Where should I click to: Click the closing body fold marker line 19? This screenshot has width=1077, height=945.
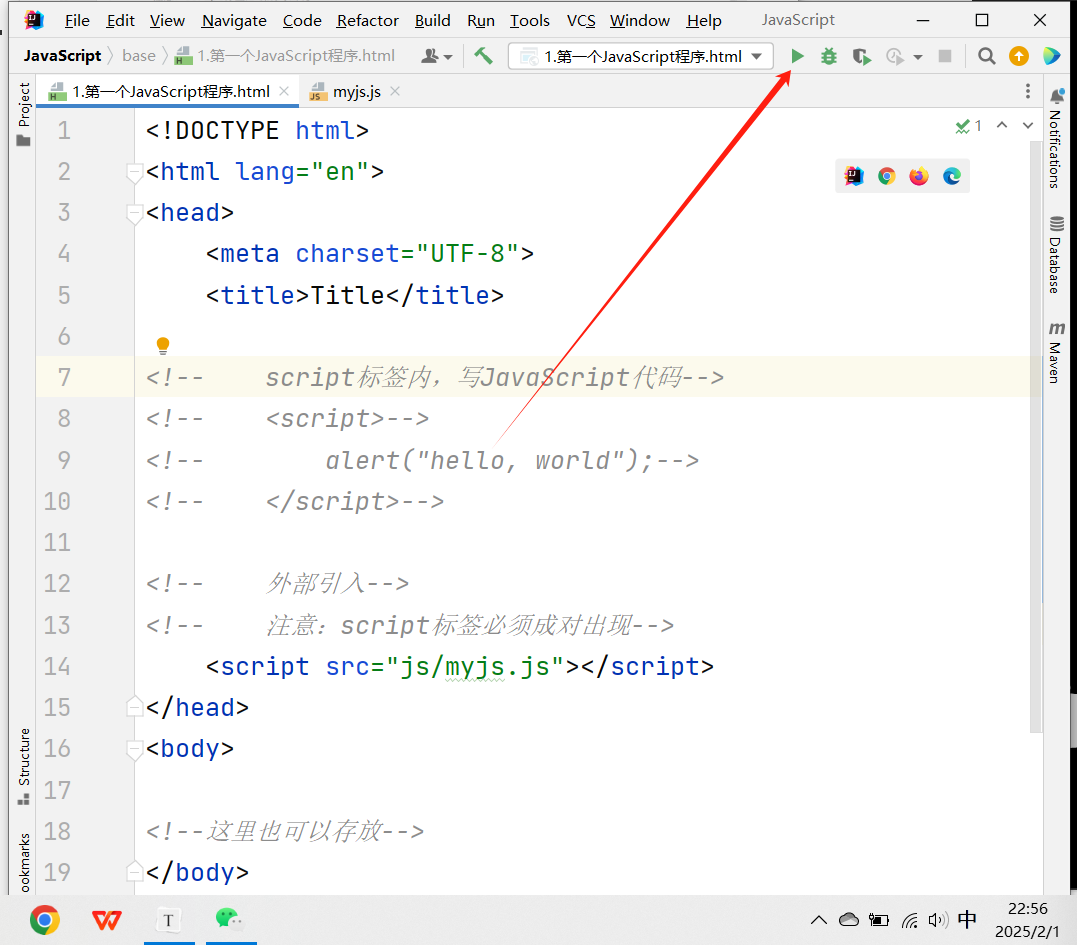134,872
